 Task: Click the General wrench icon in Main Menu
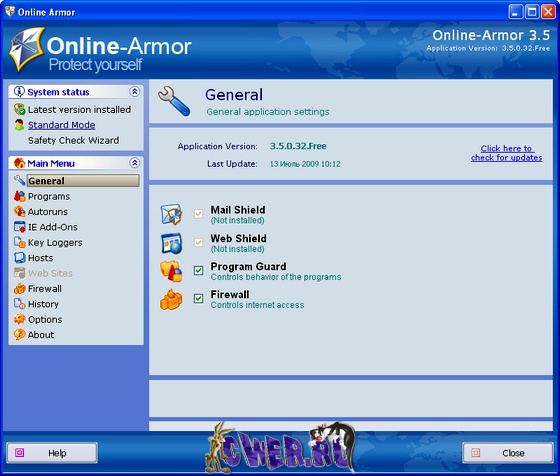[x=19, y=180]
